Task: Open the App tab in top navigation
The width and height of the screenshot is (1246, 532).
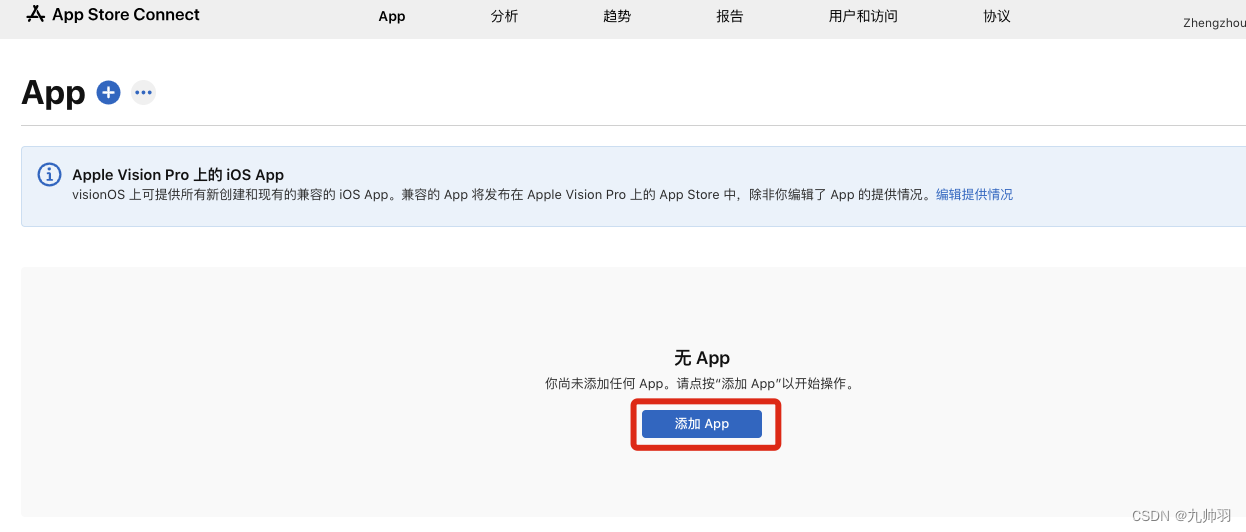Action: pos(392,16)
